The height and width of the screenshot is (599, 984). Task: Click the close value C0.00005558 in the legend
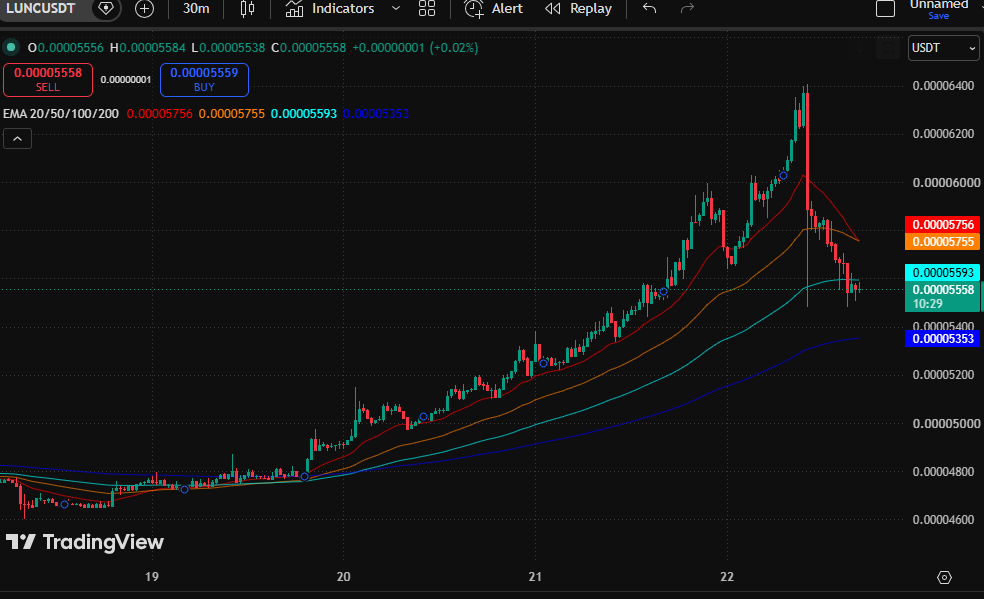[308, 48]
